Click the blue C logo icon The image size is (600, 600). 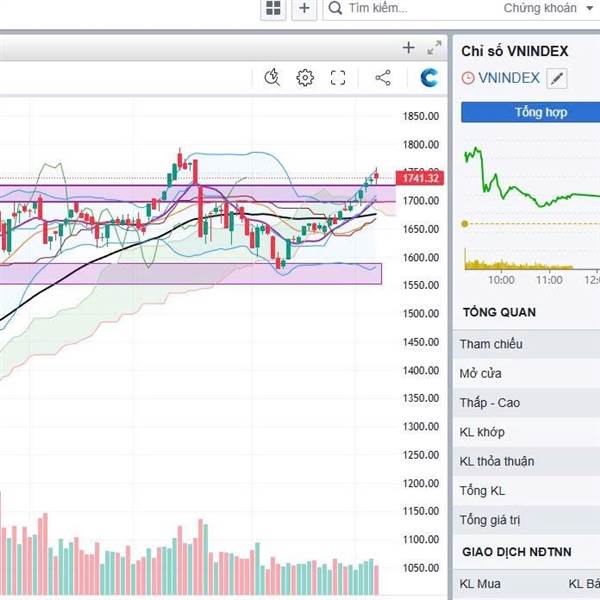(430, 78)
